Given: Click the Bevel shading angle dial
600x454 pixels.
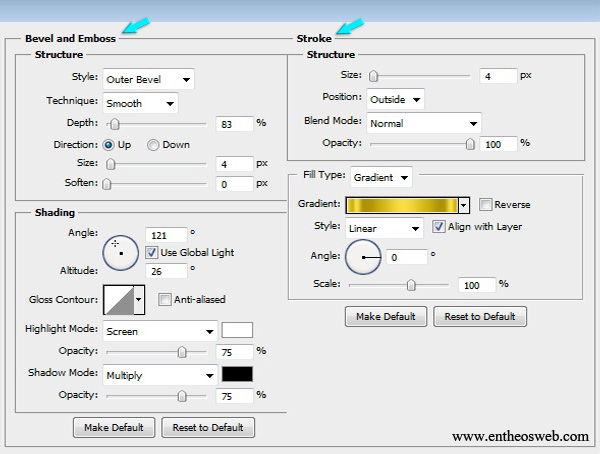Looking at the screenshot, I should pos(121,250).
